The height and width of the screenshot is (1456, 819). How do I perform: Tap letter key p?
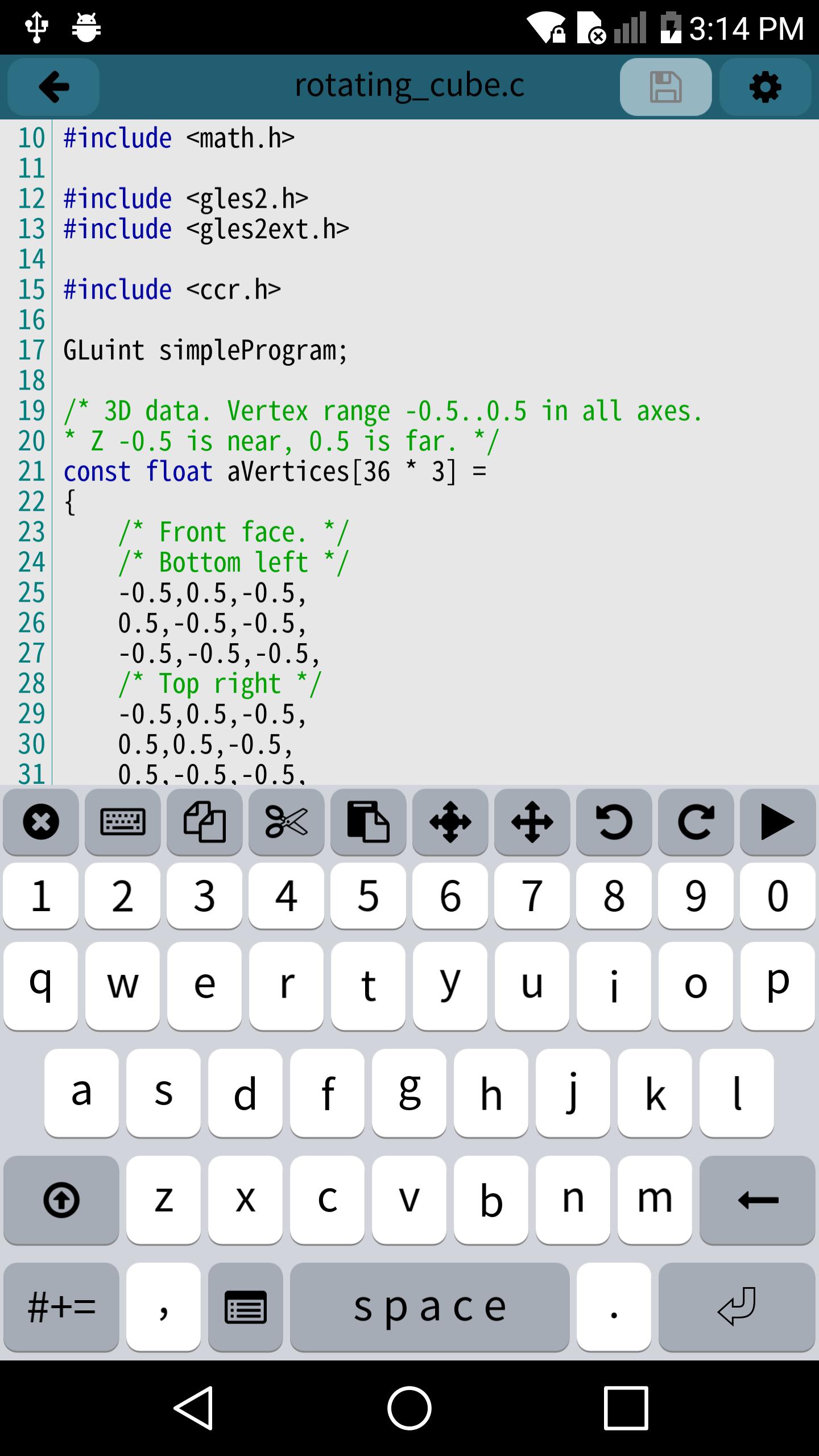[x=778, y=986]
